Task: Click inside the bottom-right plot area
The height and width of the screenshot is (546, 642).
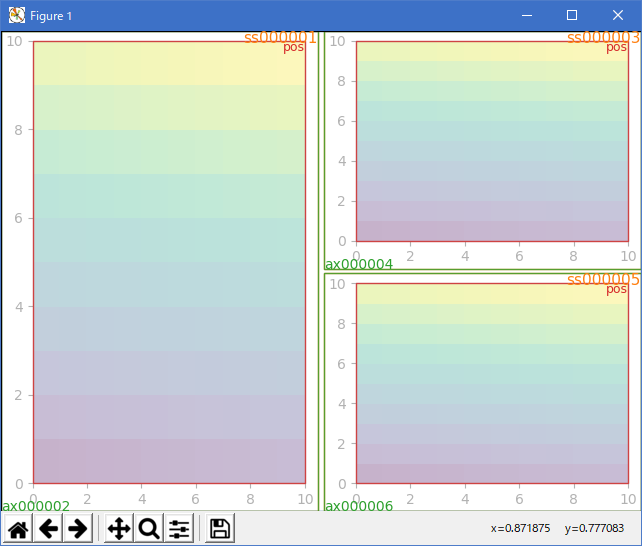Action: coord(493,384)
